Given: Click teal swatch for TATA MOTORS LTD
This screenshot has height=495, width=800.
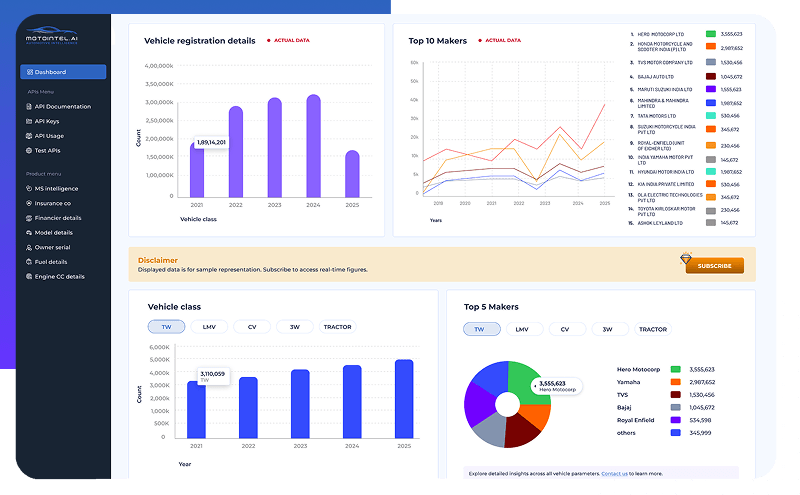Looking at the screenshot, I should click(x=711, y=116).
